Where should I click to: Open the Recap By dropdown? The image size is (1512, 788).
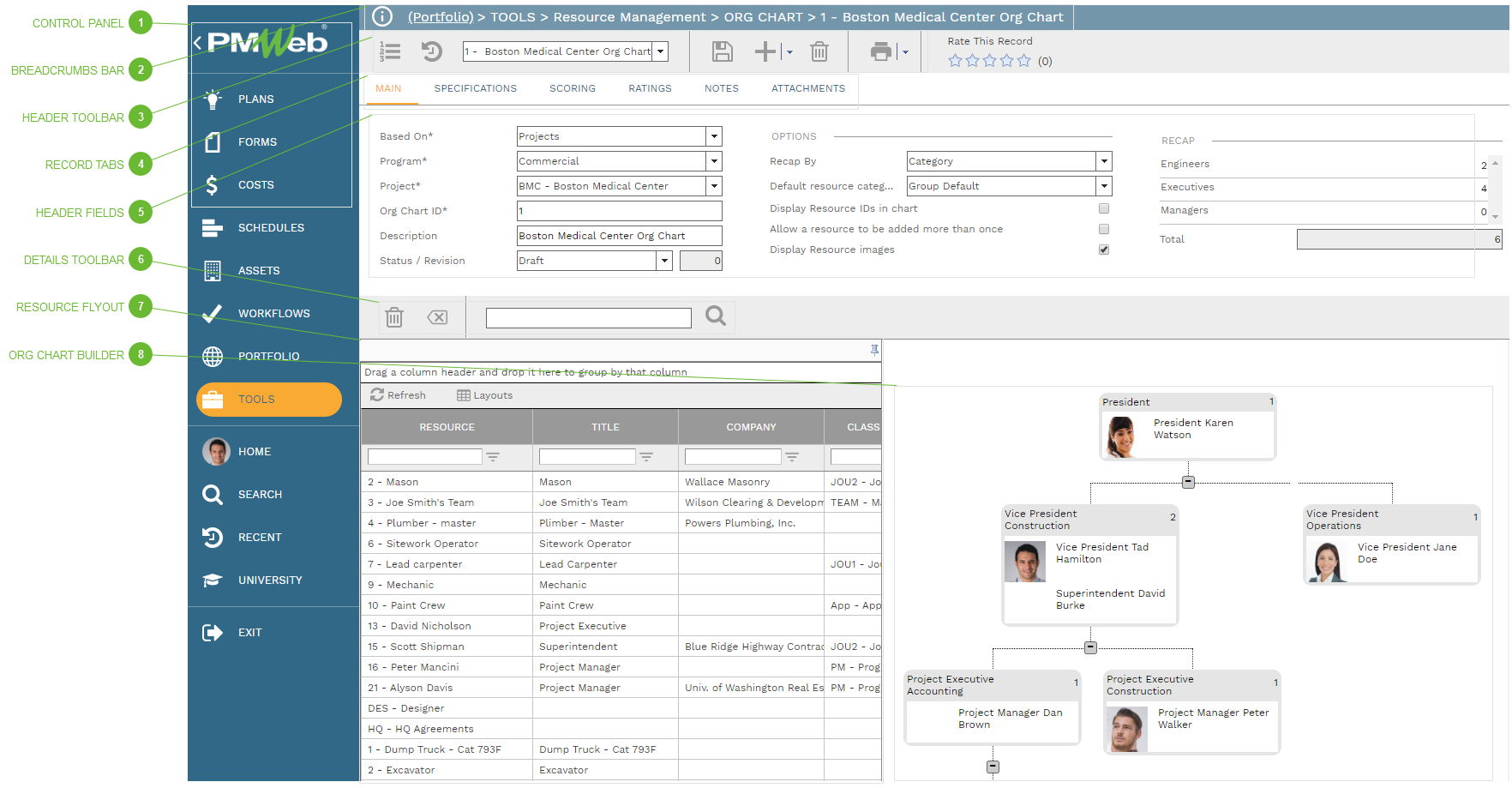(1104, 161)
